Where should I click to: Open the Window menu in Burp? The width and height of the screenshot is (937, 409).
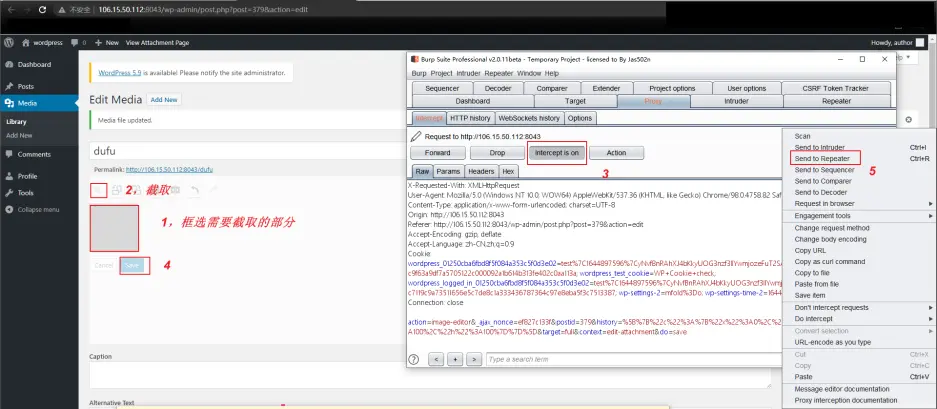pyautogui.click(x=529, y=74)
